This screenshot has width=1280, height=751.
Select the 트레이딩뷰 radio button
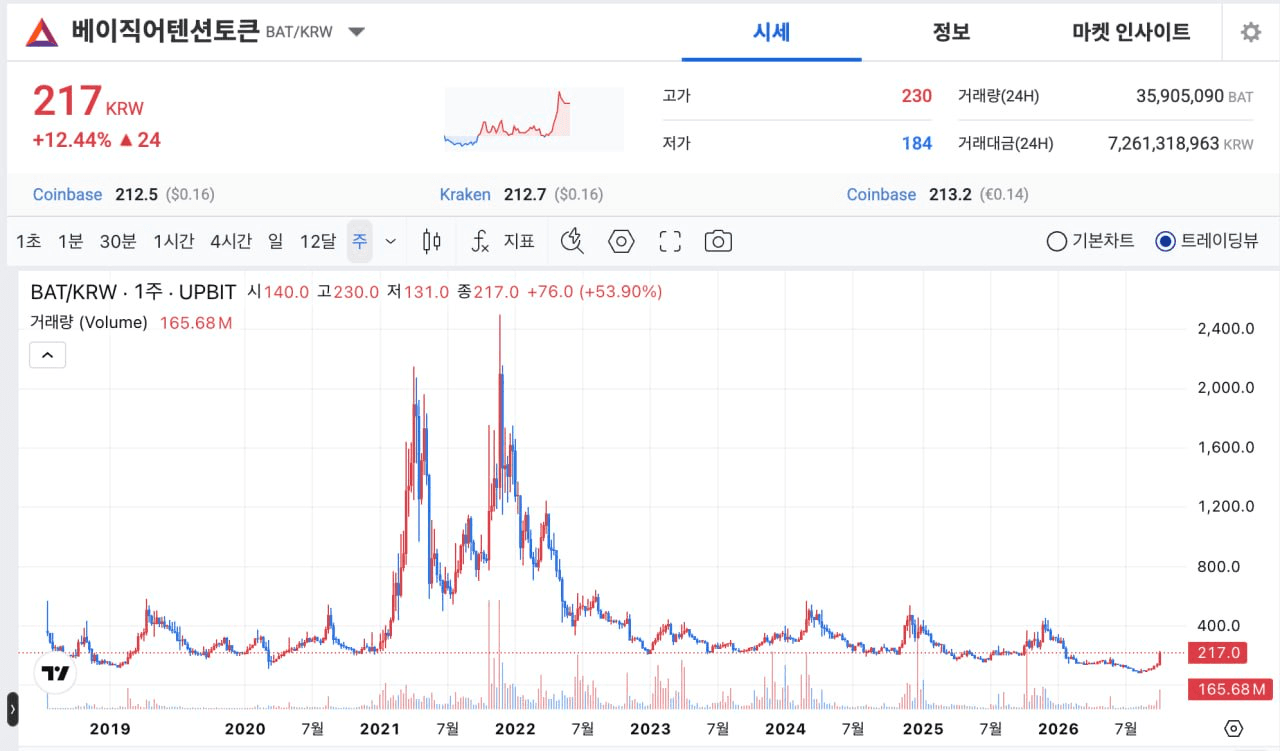(1165, 241)
